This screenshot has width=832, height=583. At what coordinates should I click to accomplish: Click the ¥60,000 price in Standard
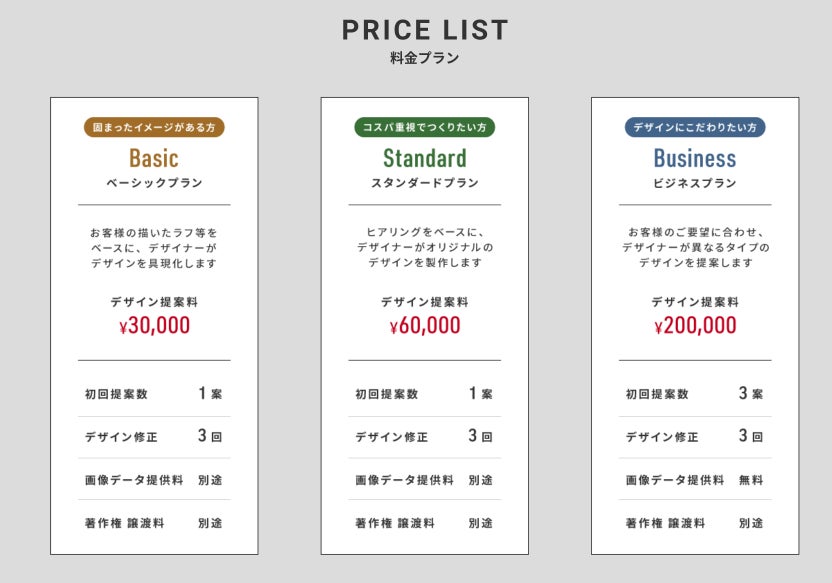(x=424, y=326)
